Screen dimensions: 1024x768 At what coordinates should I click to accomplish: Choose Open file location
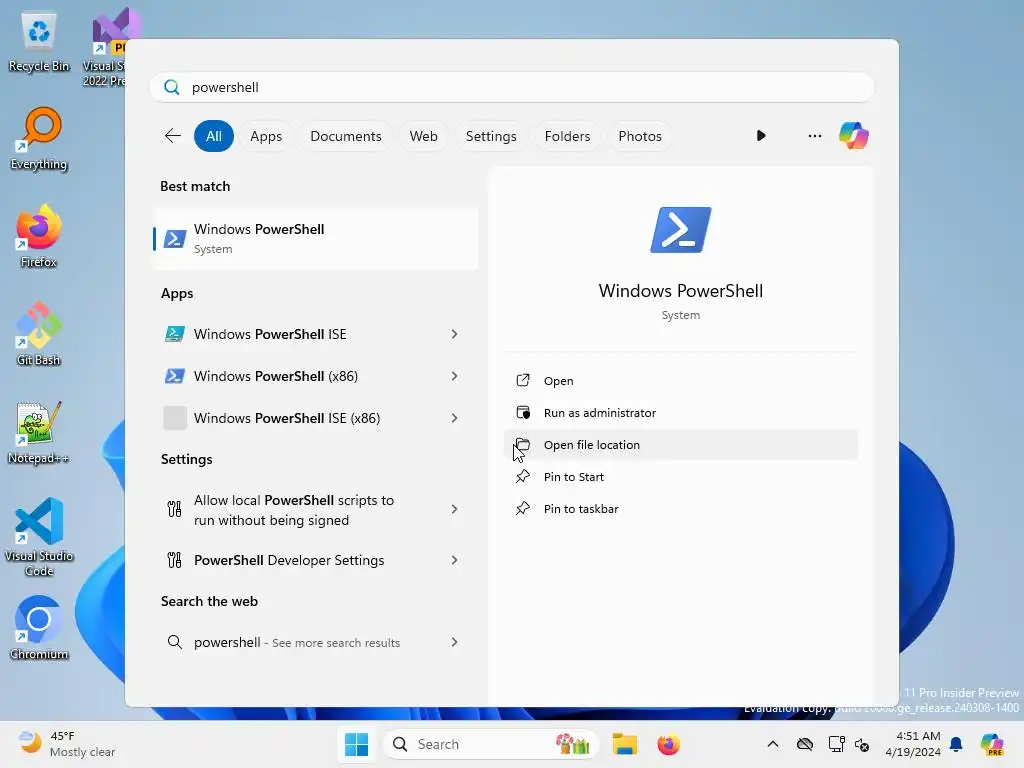tap(680, 445)
